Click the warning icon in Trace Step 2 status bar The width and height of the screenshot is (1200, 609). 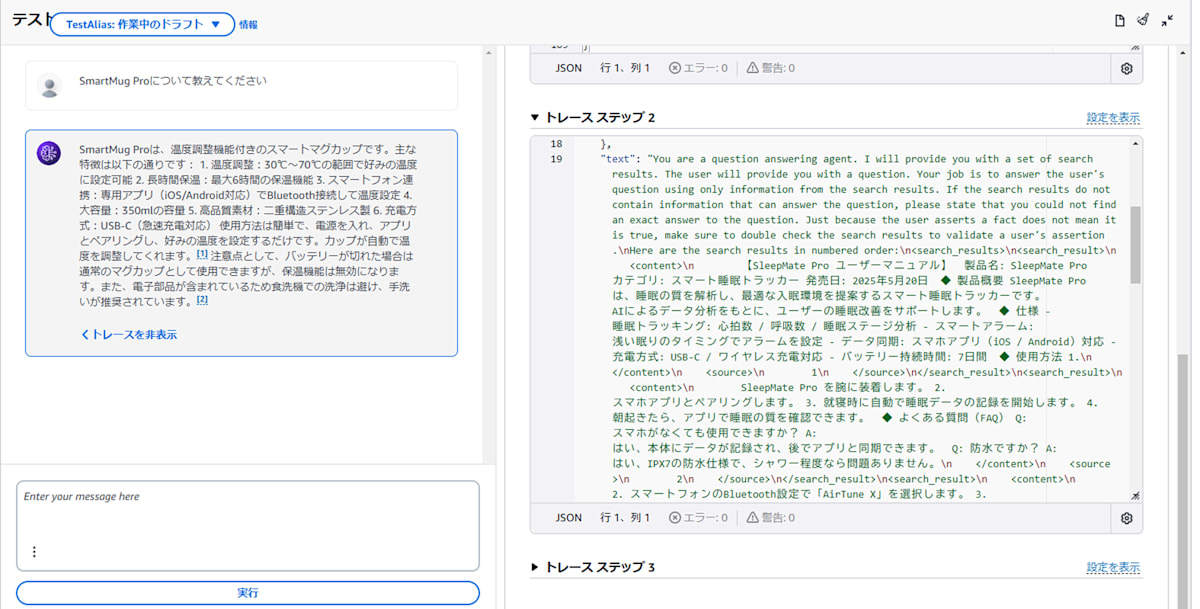753,518
